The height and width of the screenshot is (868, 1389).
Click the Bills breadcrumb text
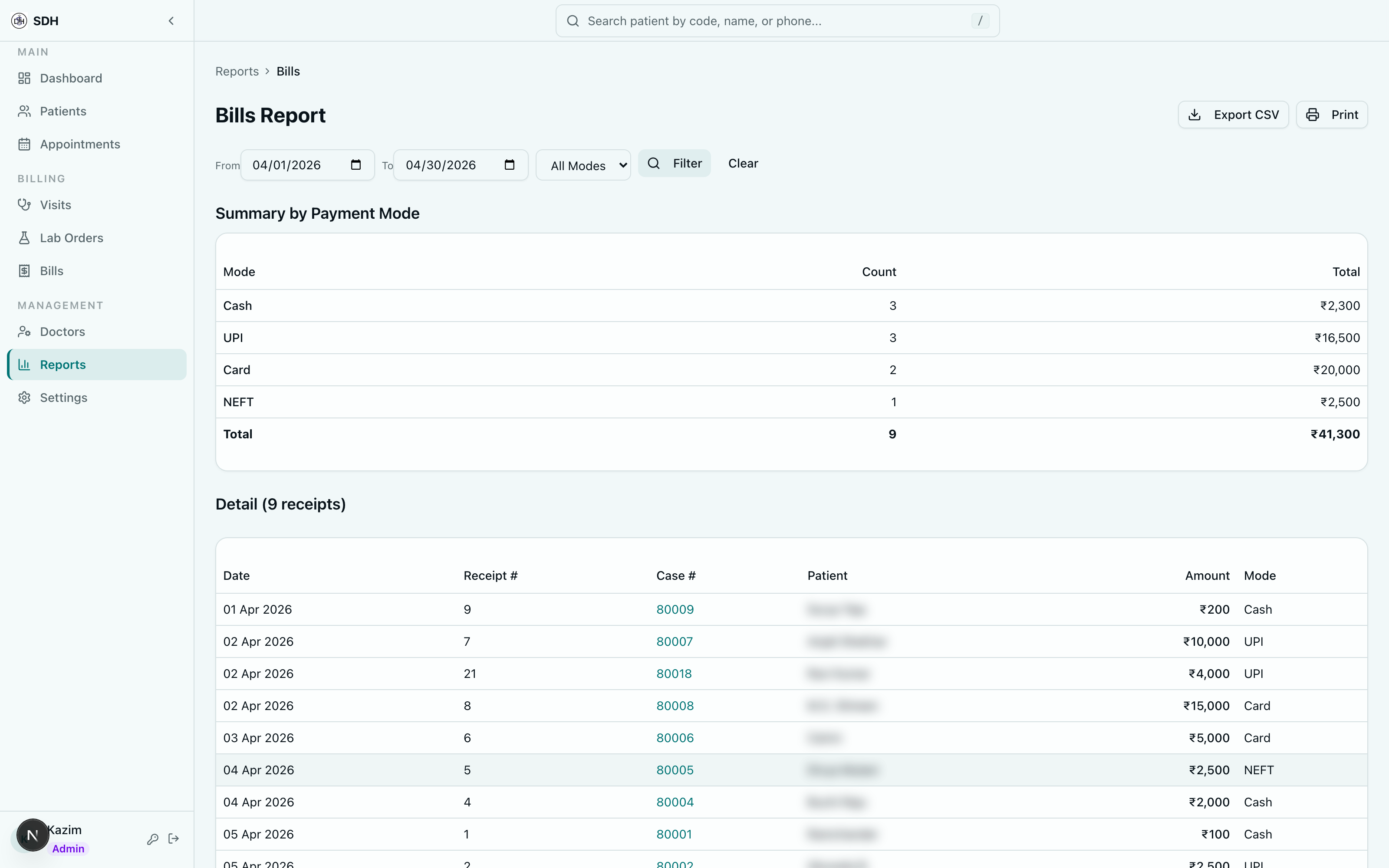[288, 71]
